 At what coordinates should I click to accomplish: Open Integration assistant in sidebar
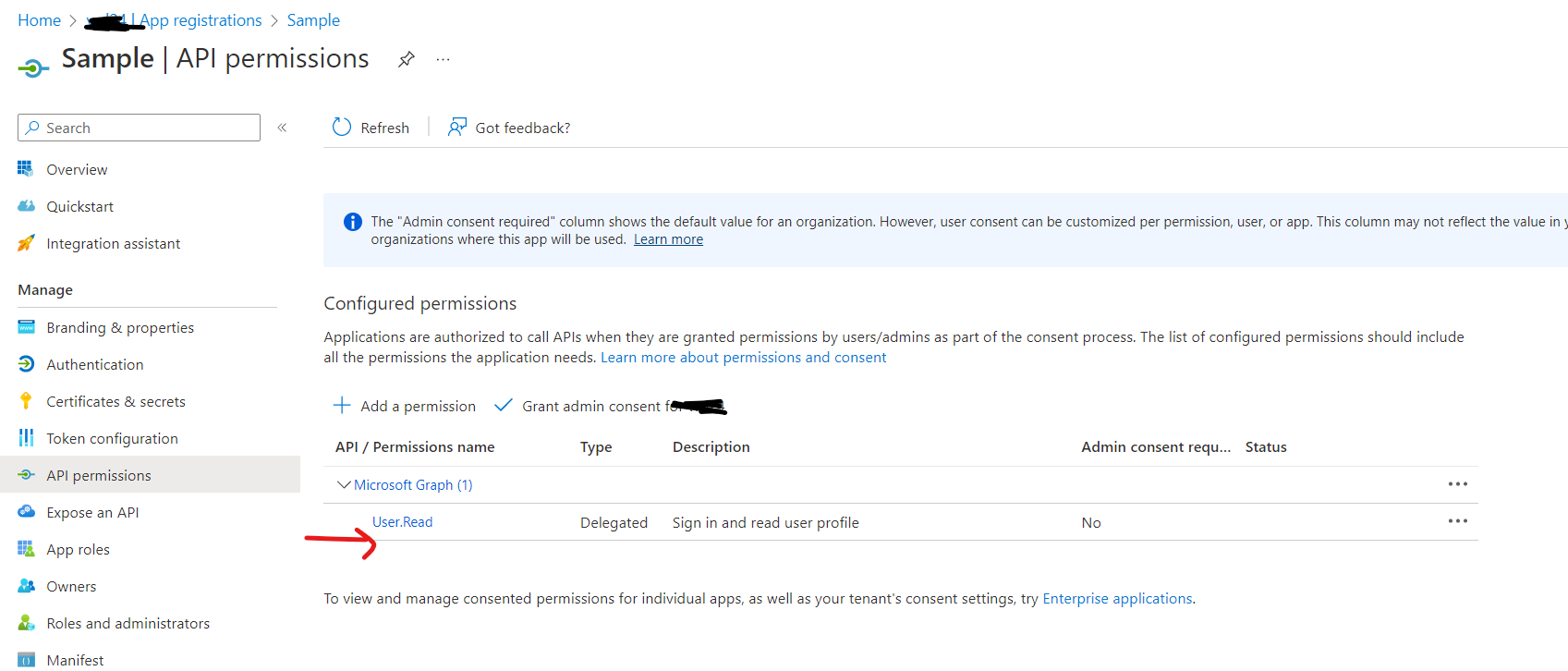pos(114,243)
